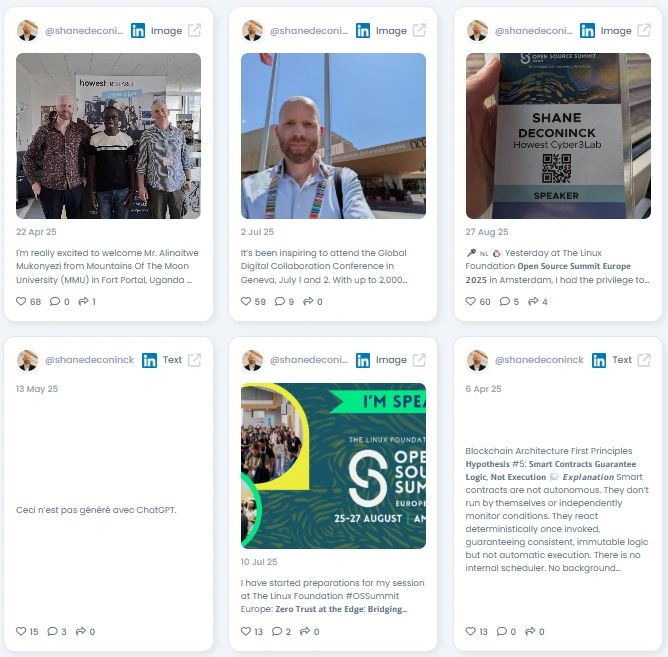The height and width of the screenshot is (657, 668).
Task: Open external link icon on 2 Jul 25 post
Action: coord(419,30)
